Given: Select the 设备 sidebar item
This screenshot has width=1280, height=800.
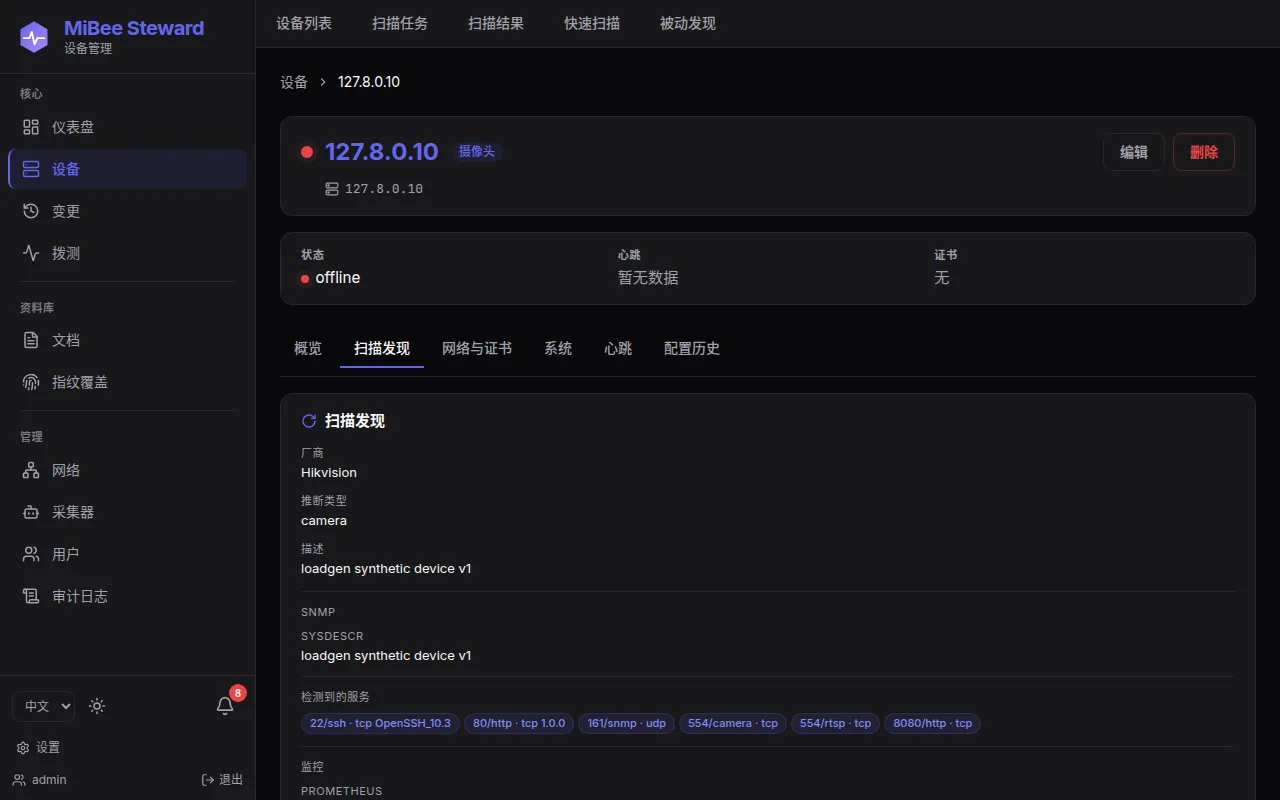Looking at the screenshot, I should pyautogui.click(x=127, y=169).
